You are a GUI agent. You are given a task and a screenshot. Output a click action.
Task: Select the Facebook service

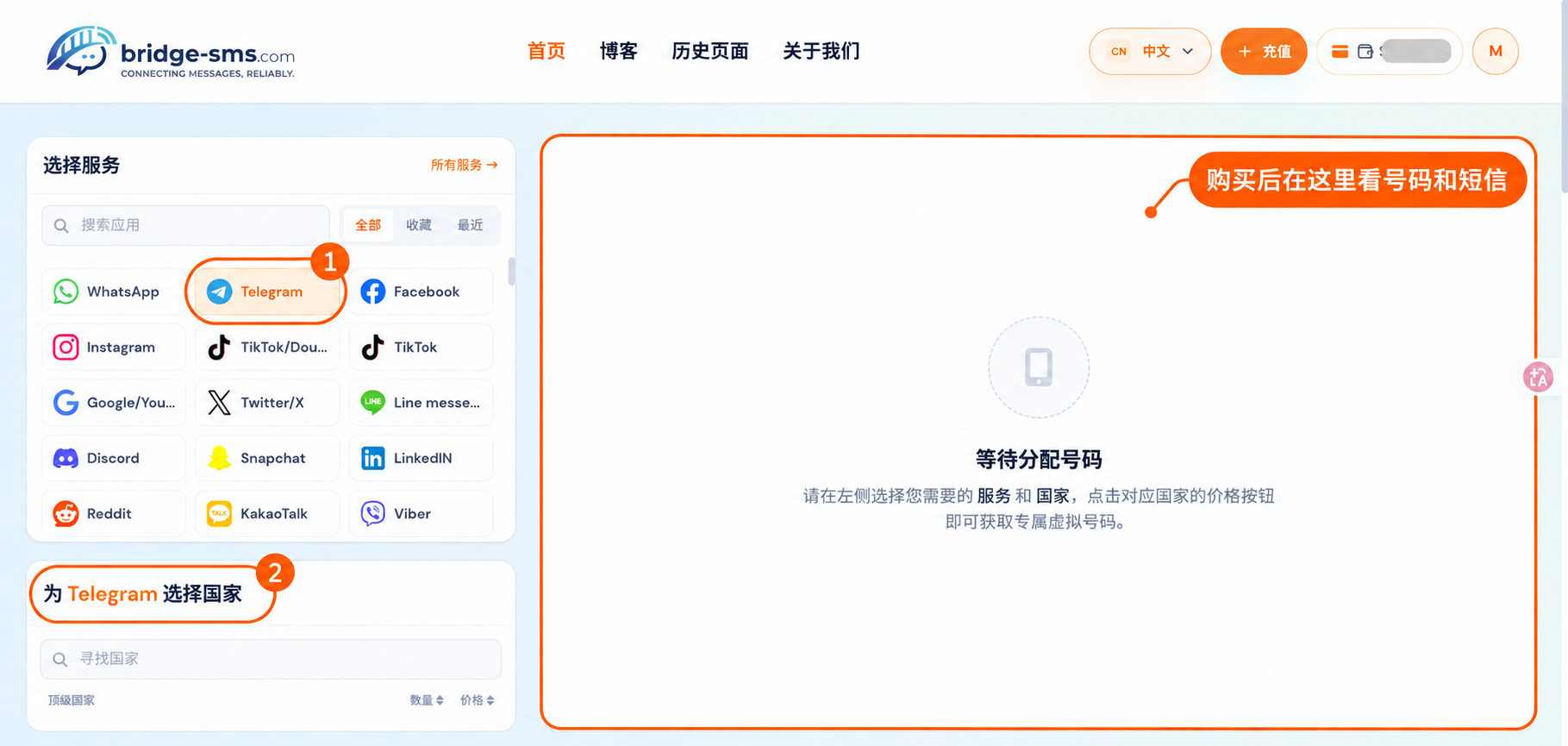(x=421, y=292)
